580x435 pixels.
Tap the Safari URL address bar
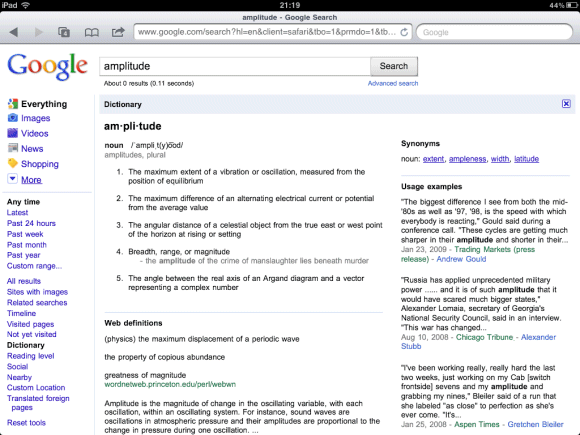[267, 32]
